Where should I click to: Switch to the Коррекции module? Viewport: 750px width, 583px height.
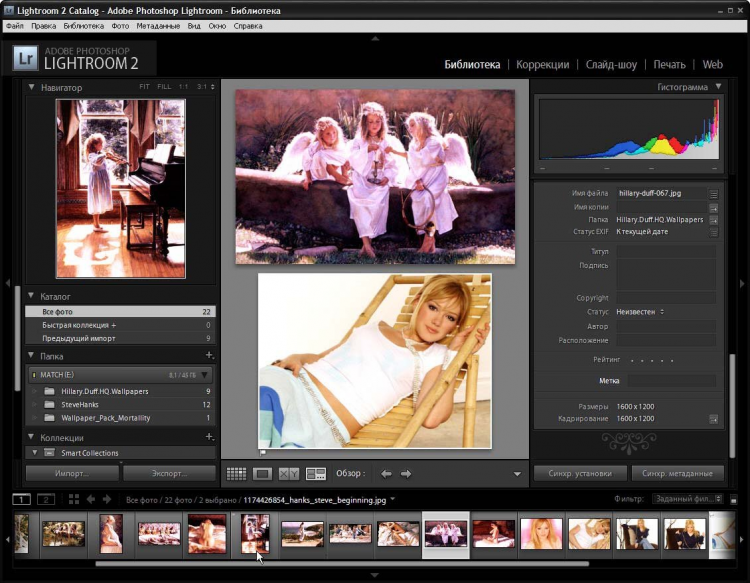tap(542, 64)
